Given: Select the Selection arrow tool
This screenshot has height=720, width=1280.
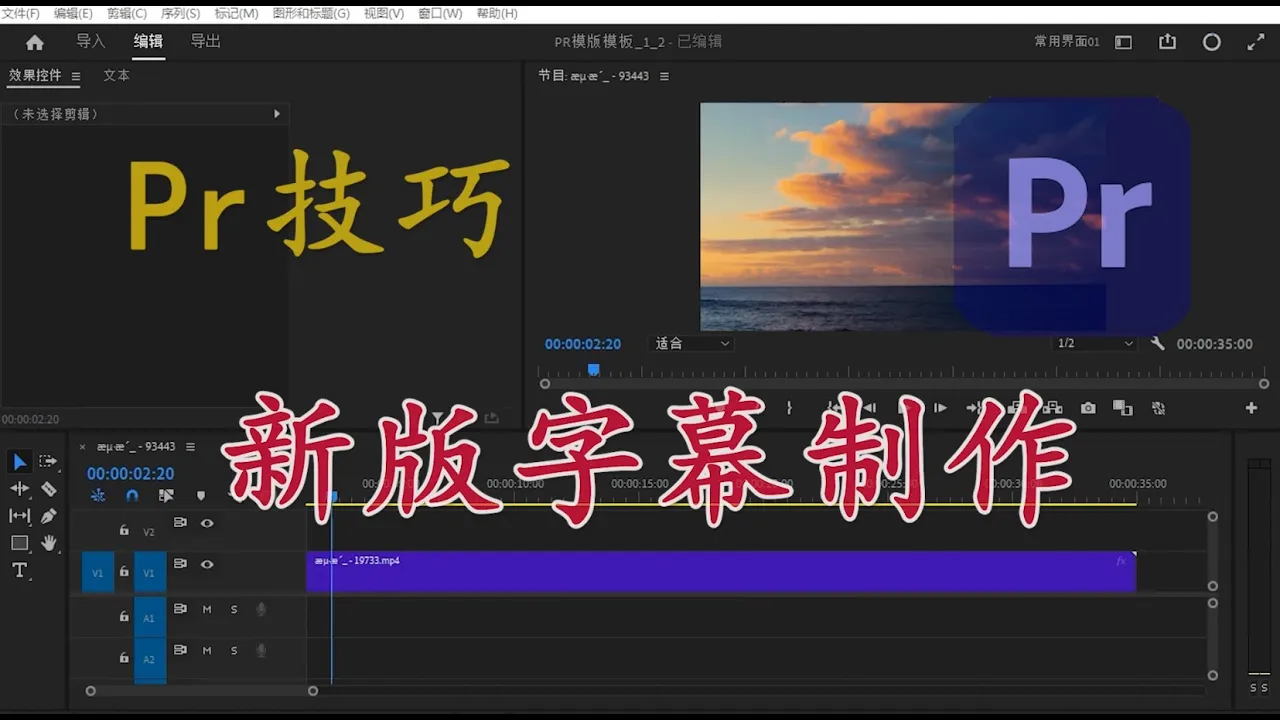Looking at the screenshot, I should tap(20, 461).
